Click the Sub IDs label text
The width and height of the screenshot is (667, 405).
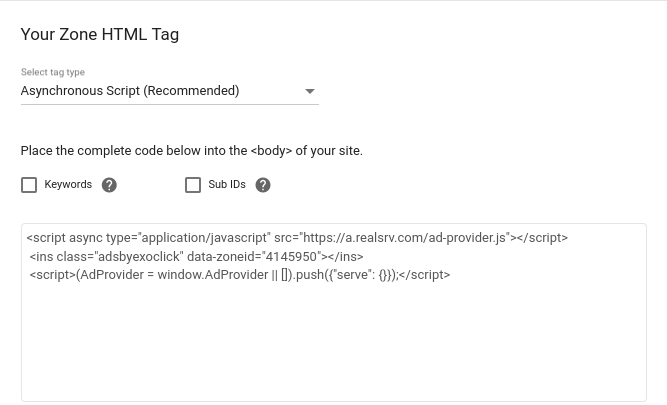point(227,185)
